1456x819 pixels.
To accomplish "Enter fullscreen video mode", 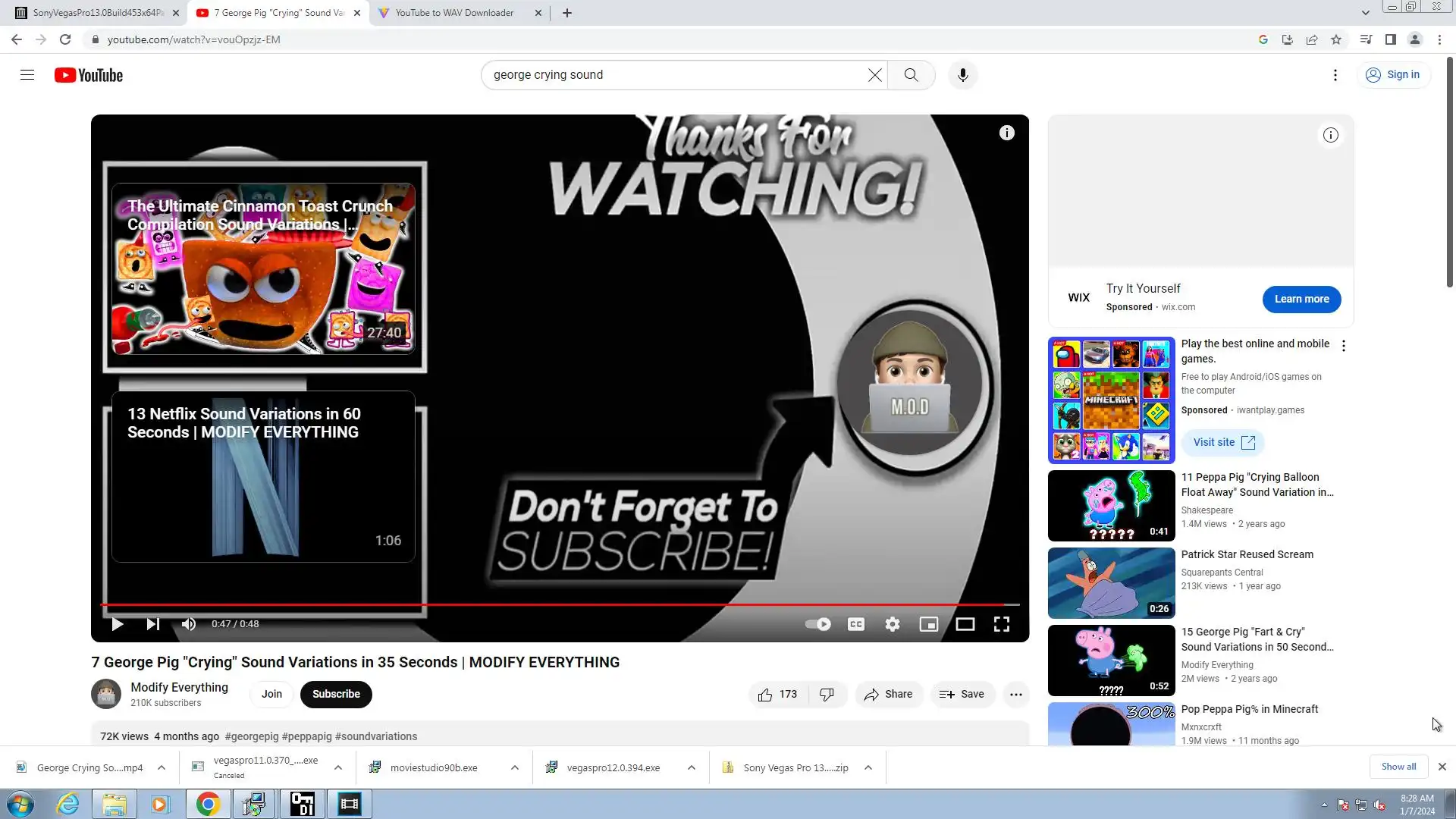I will coord(1001,624).
